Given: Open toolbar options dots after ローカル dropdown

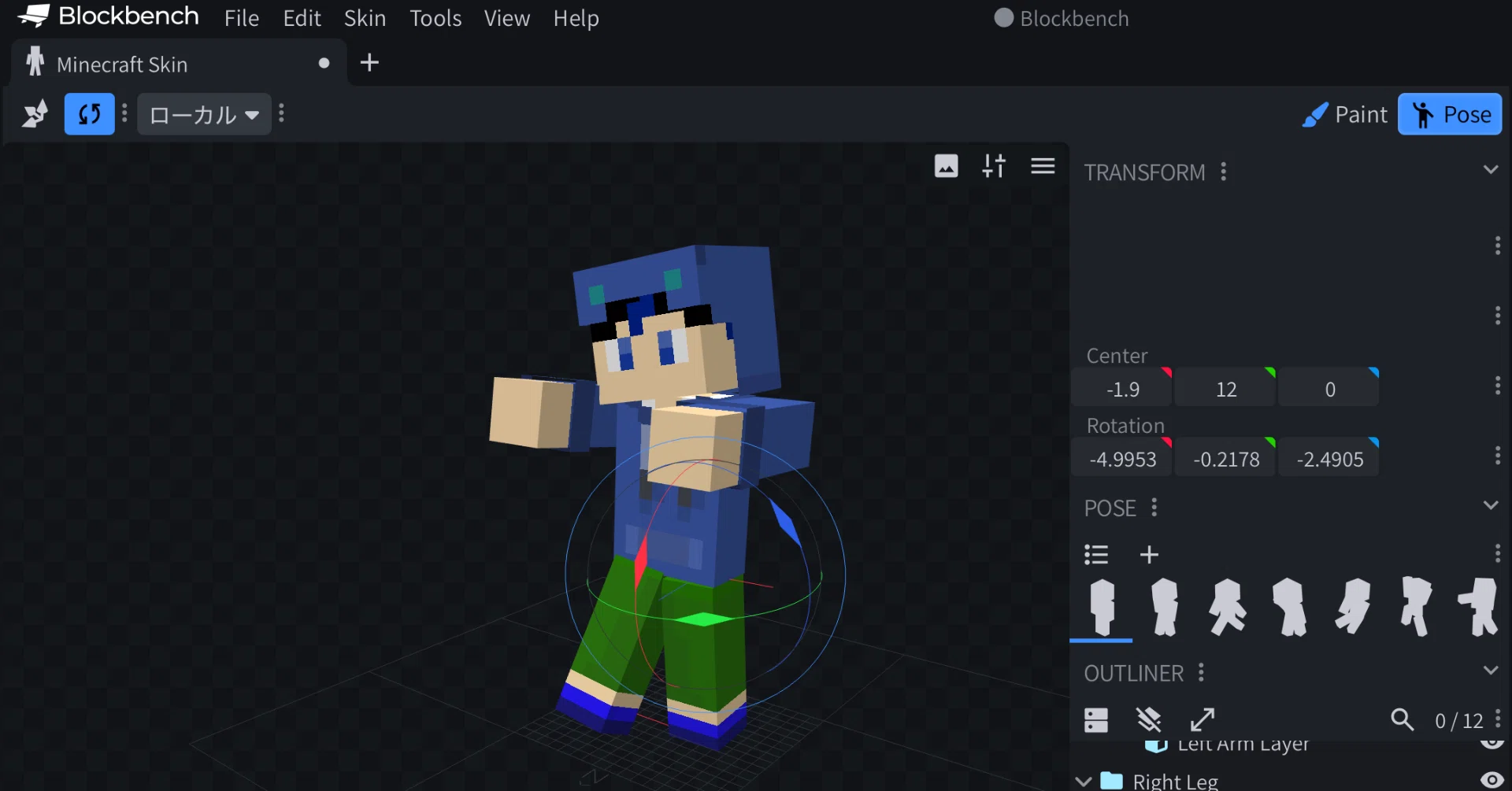Looking at the screenshot, I should point(281,114).
